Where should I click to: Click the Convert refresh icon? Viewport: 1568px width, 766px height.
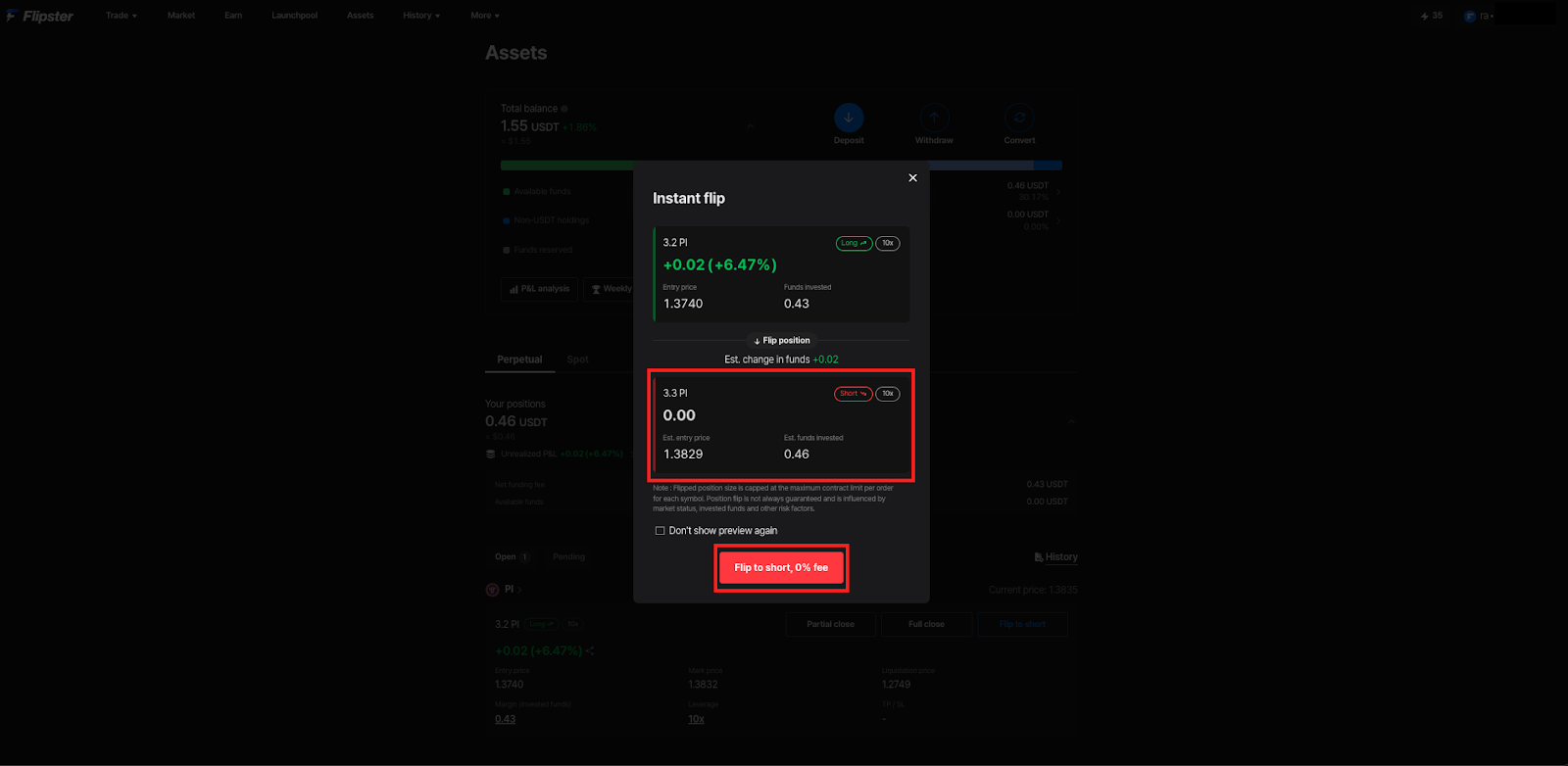pos(1019,118)
